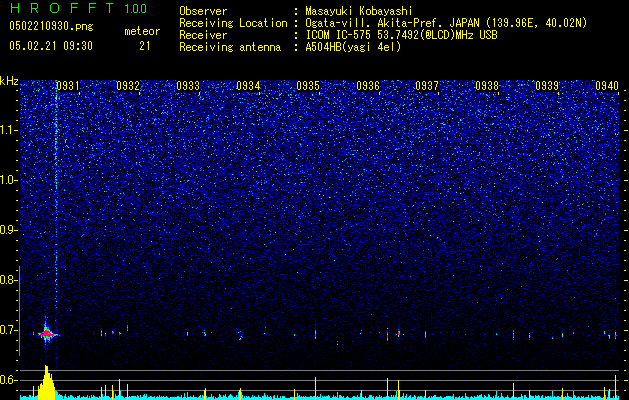Click the 0939 time marker
This screenshot has height=400, width=629.
click(547, 85)
